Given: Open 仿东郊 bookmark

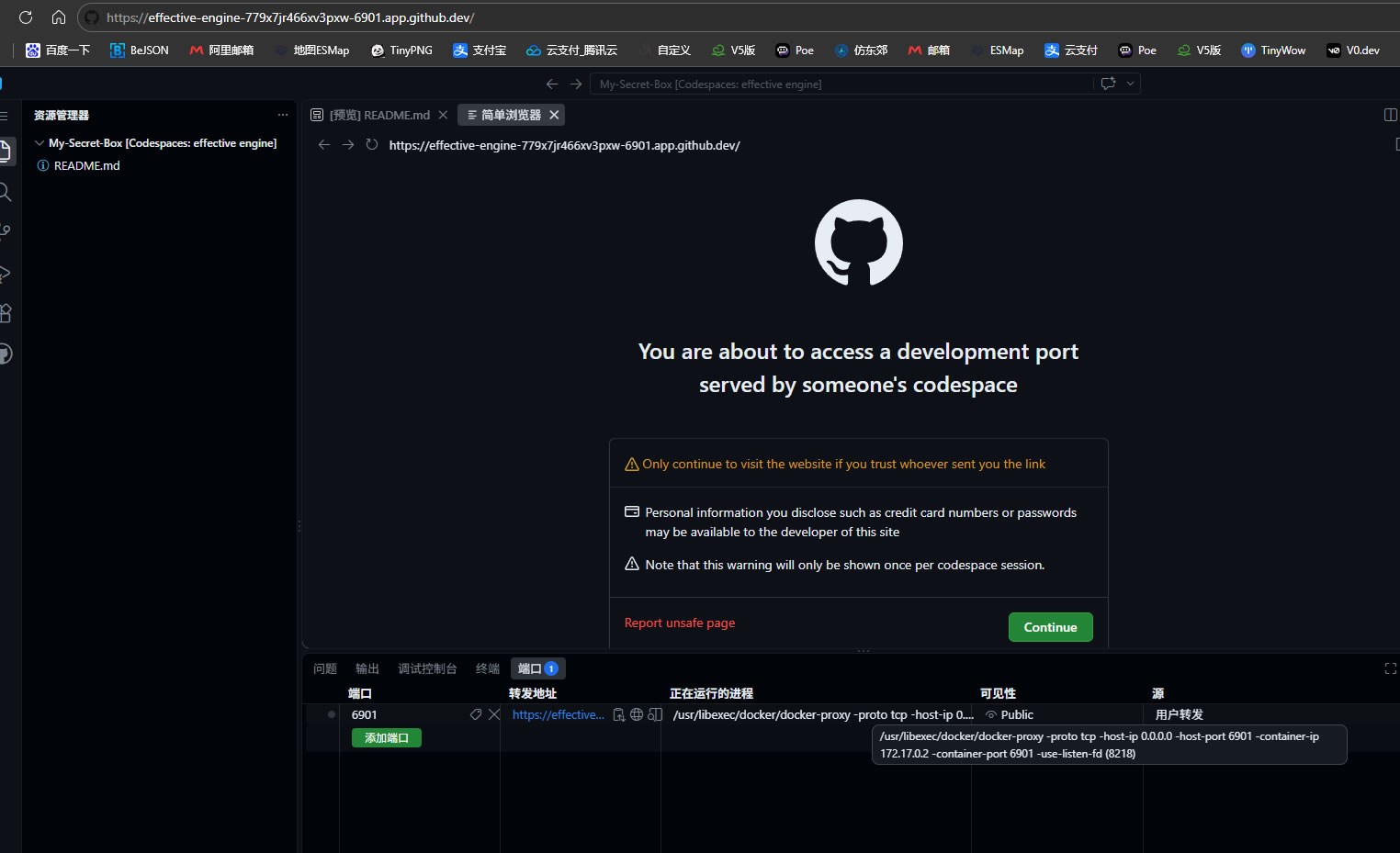Looking at the screenshot, I should coord(861,51).
